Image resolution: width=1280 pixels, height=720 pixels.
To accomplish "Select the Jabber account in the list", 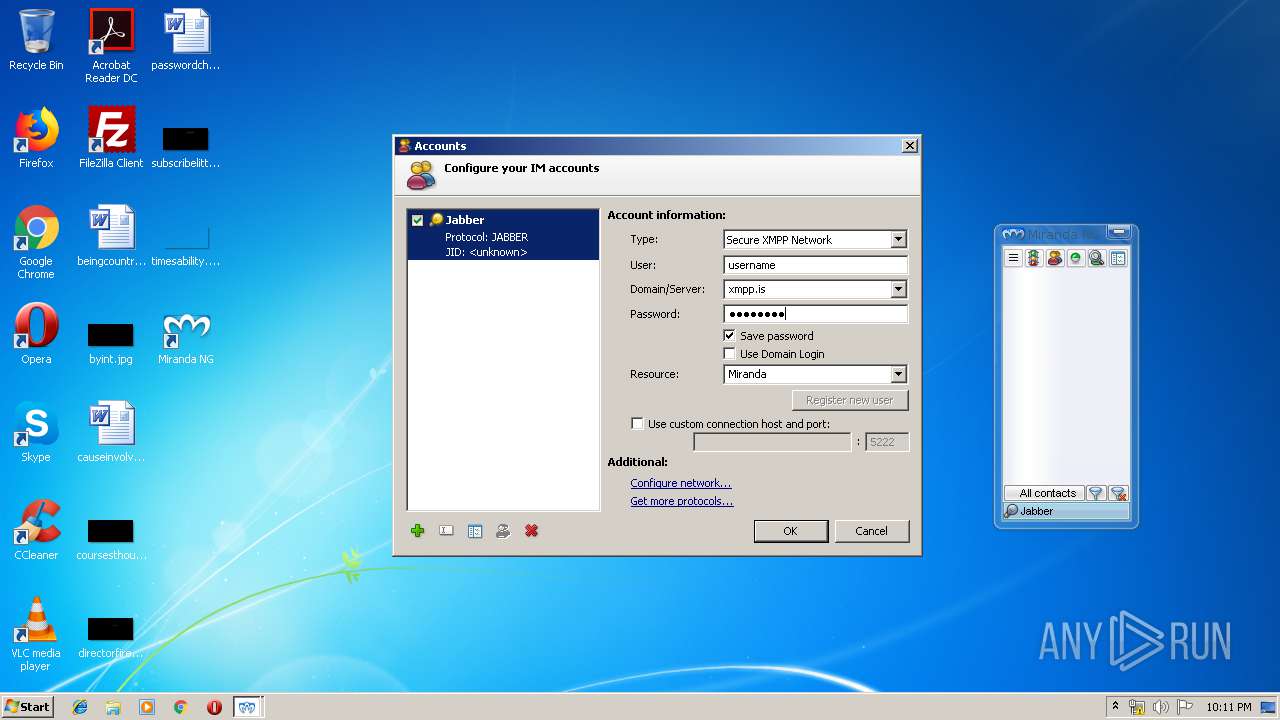I will tap(503, 235).
